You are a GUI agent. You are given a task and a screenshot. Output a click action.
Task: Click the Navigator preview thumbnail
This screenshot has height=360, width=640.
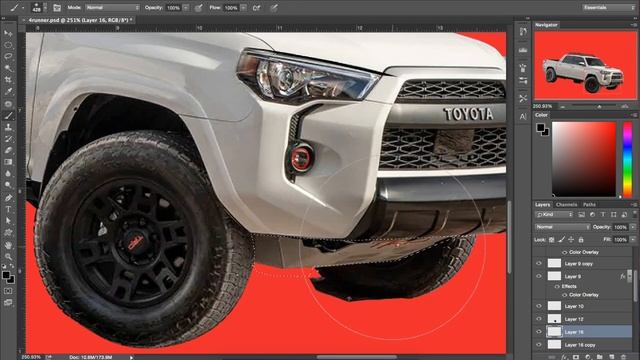point(585,66)
